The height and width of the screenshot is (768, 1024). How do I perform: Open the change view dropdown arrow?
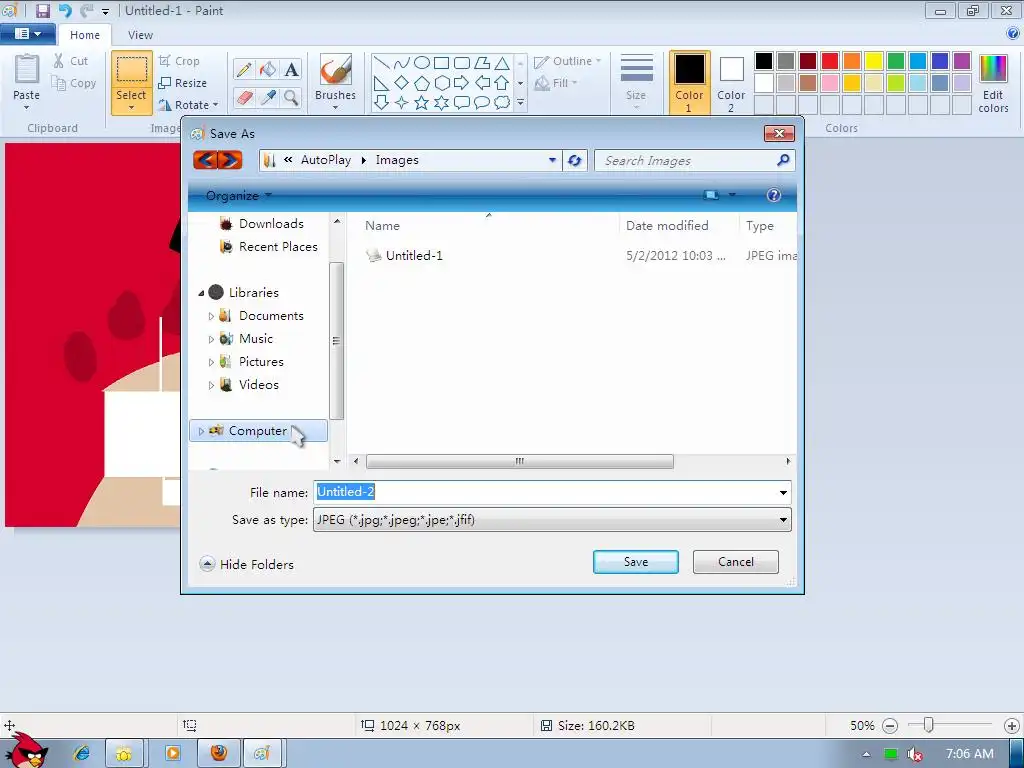pos(732,195)
